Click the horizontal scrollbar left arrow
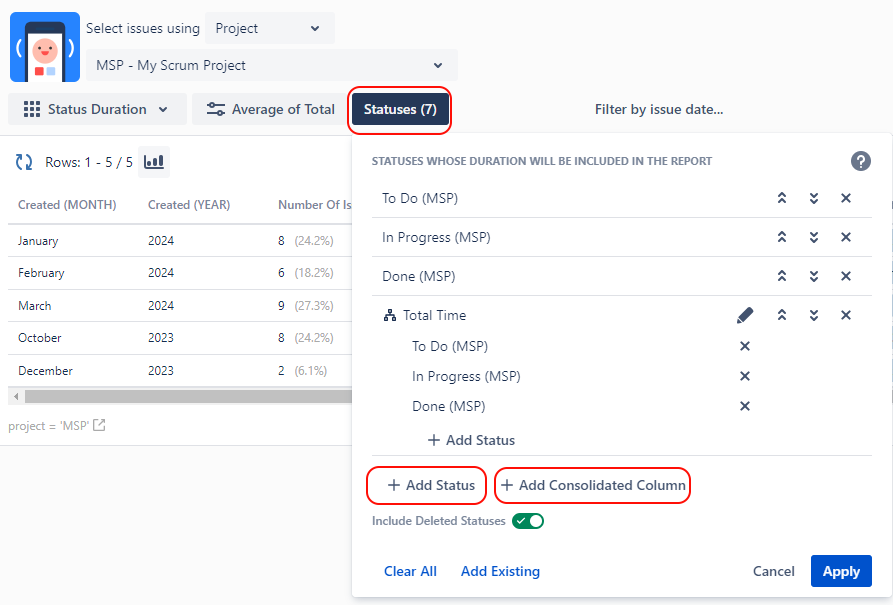 16,396
